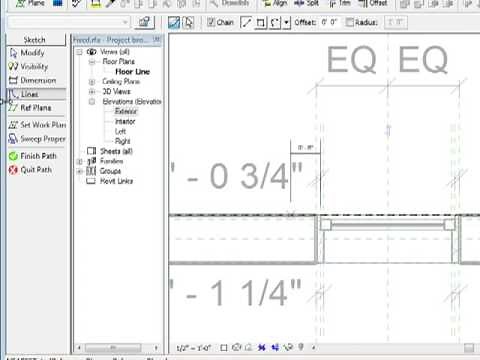Select the Draw mode icon
Screen dimensions: 480x360
(x=174, y=23)
